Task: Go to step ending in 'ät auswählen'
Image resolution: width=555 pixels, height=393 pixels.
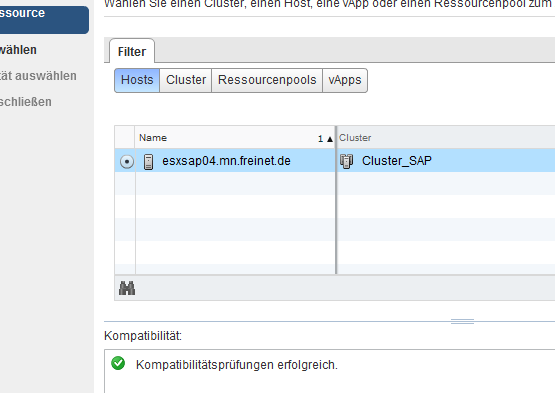Action: pos(38,76)
